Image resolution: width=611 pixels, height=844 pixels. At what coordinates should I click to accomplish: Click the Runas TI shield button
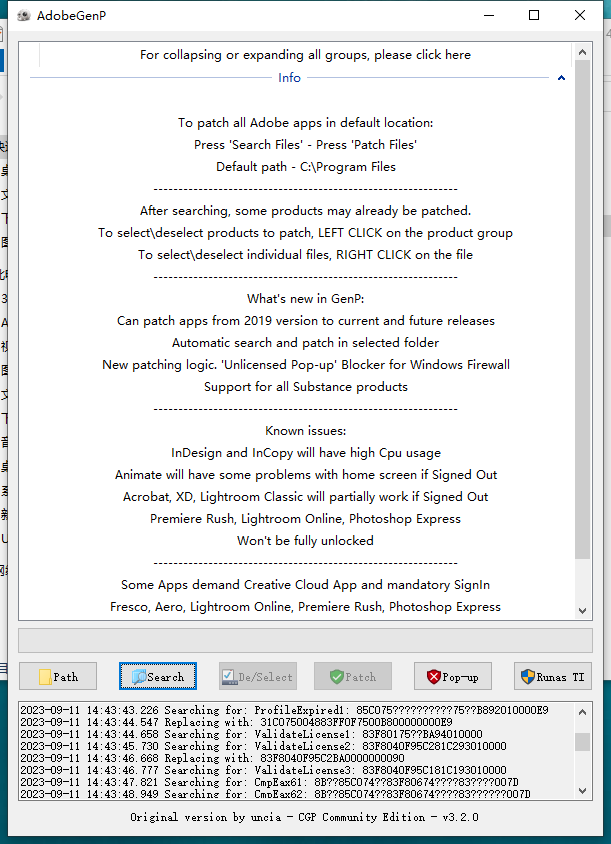coord(552,677)
